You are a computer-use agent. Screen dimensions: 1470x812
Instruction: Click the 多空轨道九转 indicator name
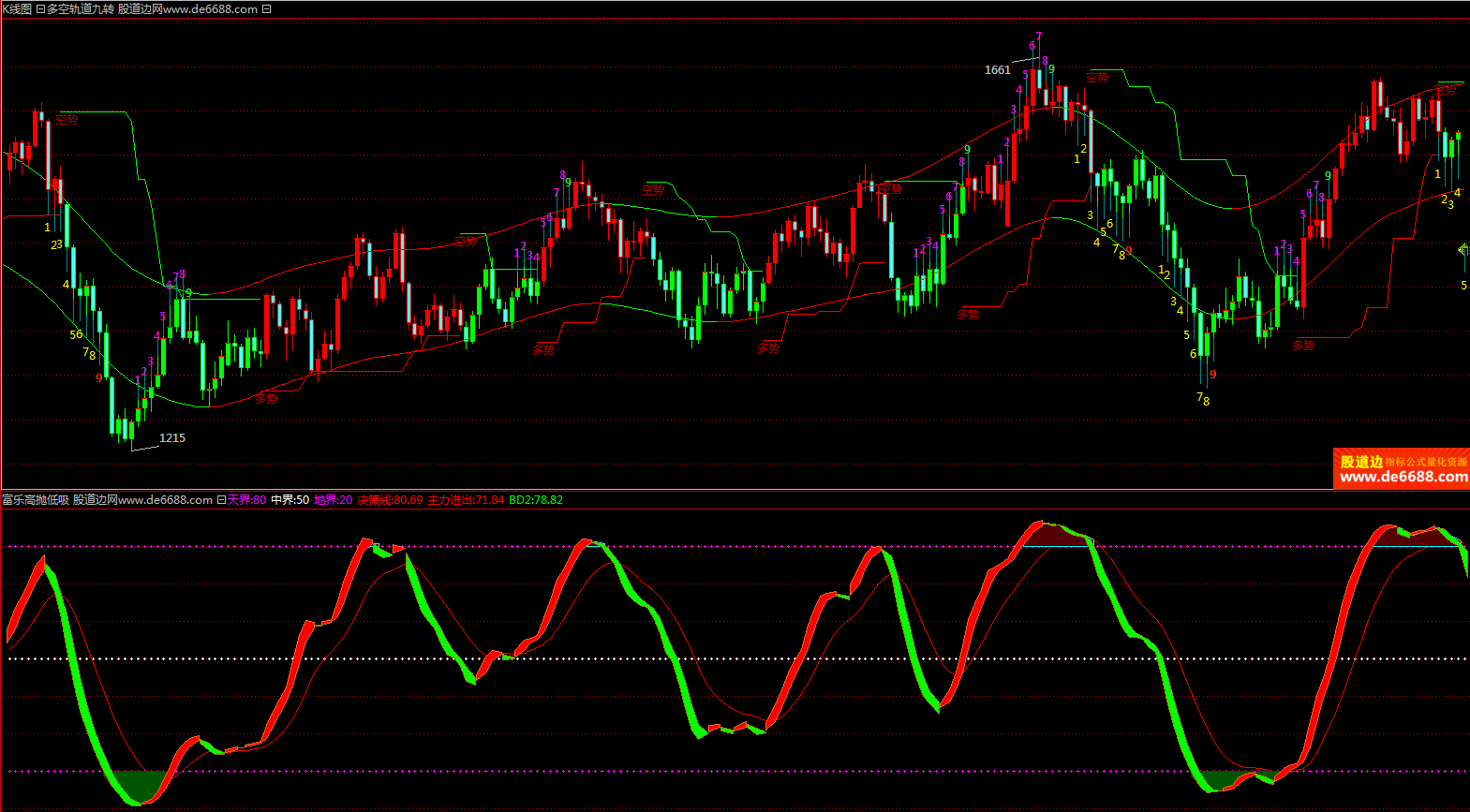tap(81, 9)
